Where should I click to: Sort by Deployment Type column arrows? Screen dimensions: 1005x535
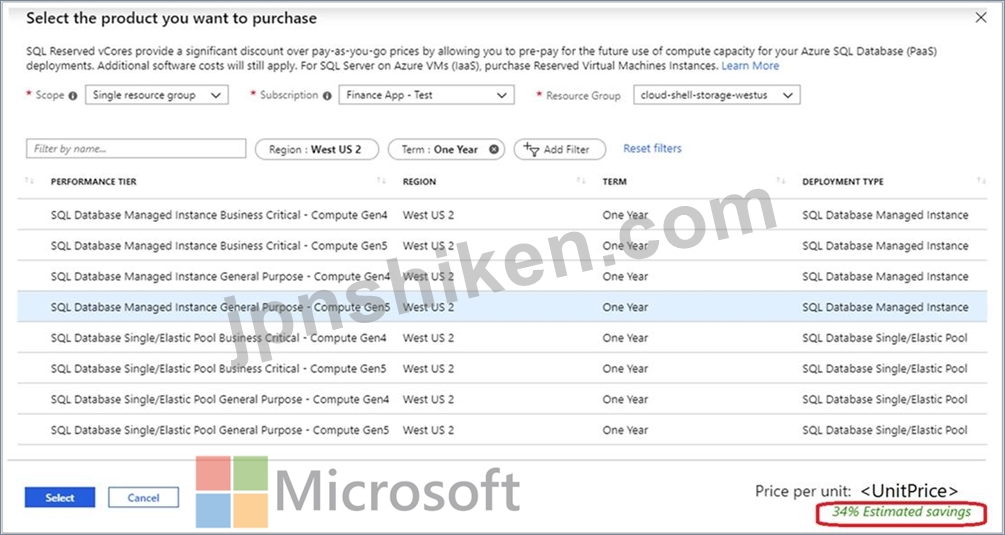(981, 181)
